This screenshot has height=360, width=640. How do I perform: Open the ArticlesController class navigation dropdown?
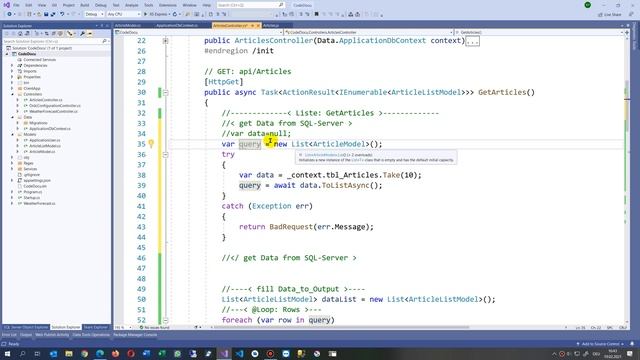point(369,32)
